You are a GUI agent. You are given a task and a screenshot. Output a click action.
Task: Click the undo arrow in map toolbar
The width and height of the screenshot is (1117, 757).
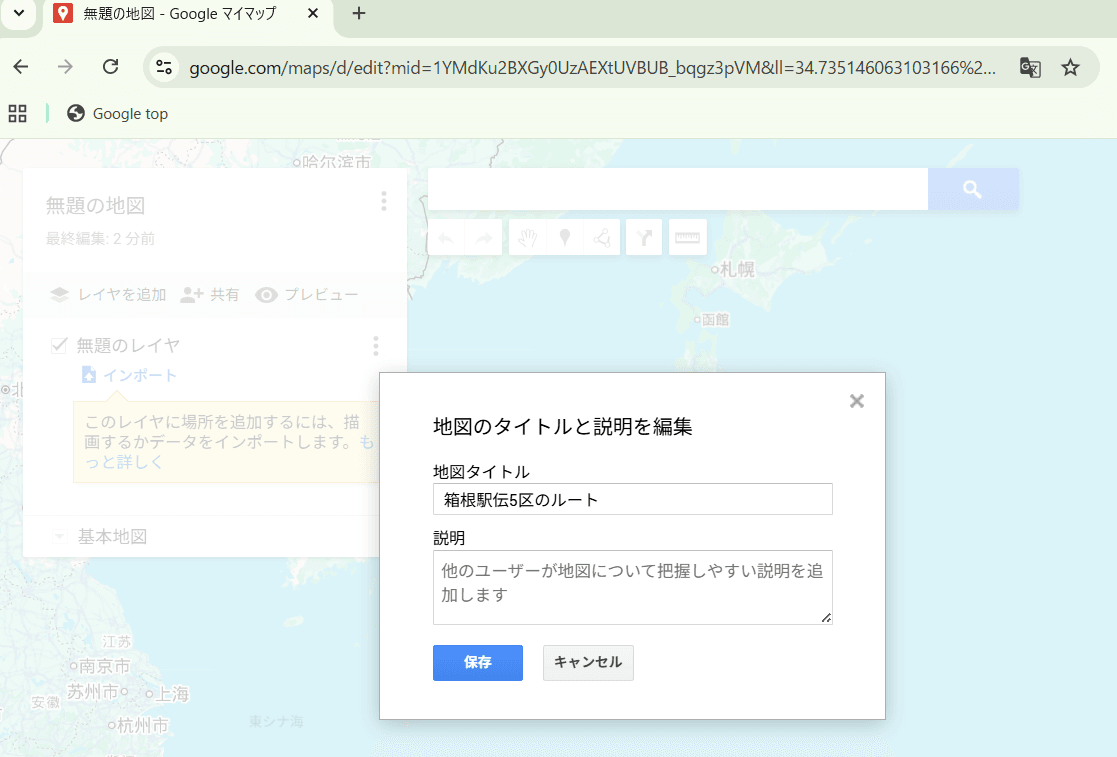(x=446, y=238)
